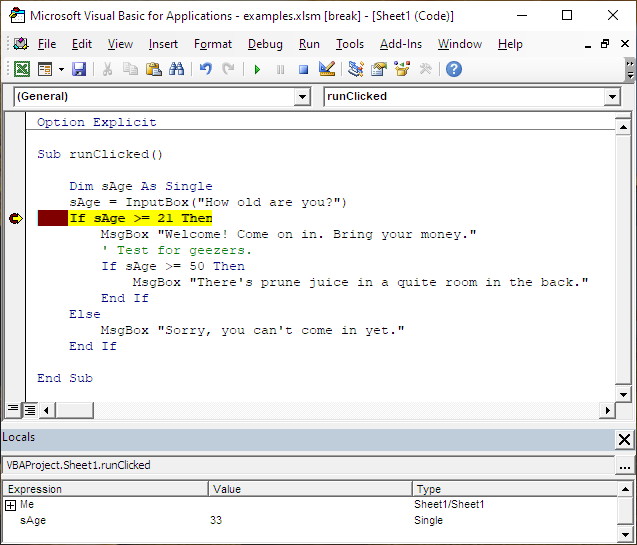Click the VBAProject.Sheet1.runClicked context field
Viewport: 637px width, 545px height.
[309, 465]
